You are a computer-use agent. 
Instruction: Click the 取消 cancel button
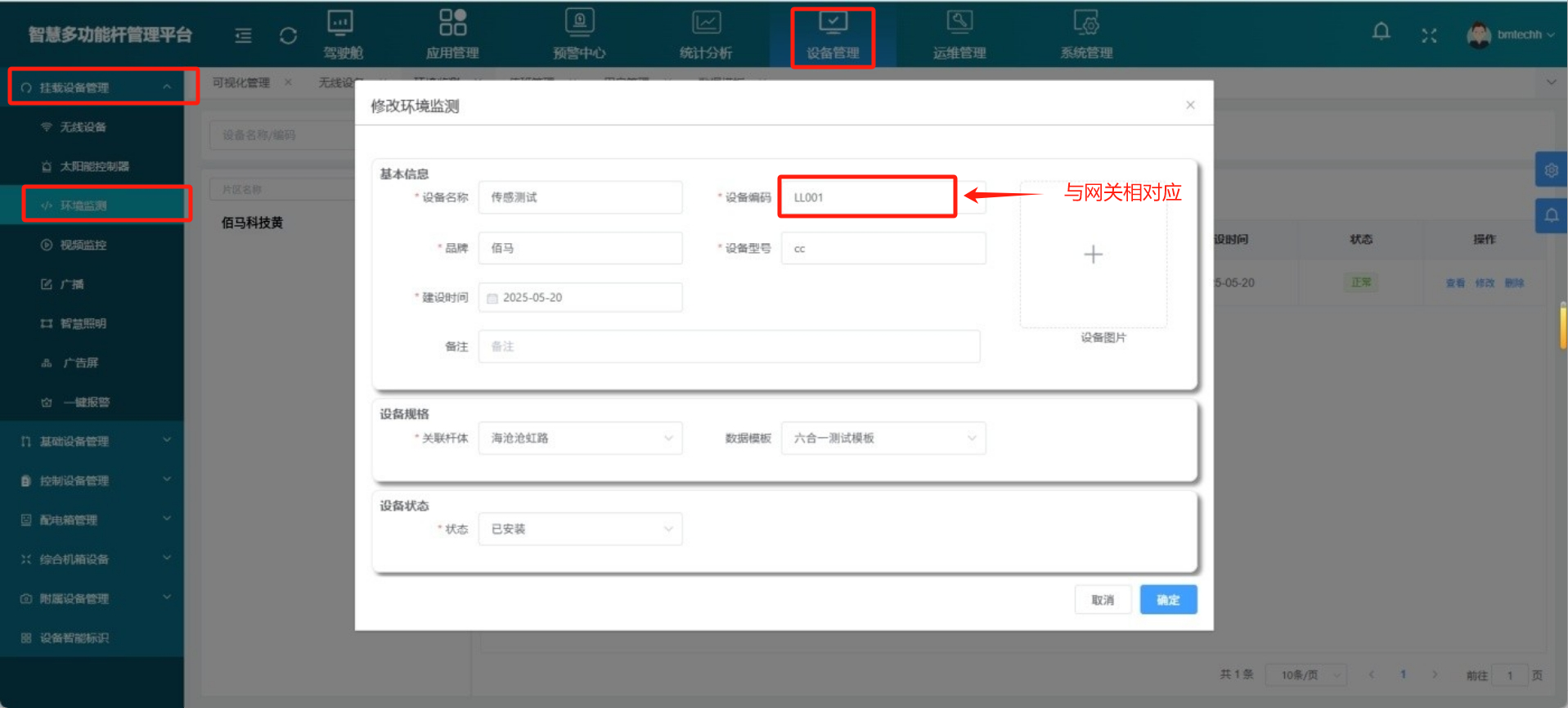point(1102,600)
